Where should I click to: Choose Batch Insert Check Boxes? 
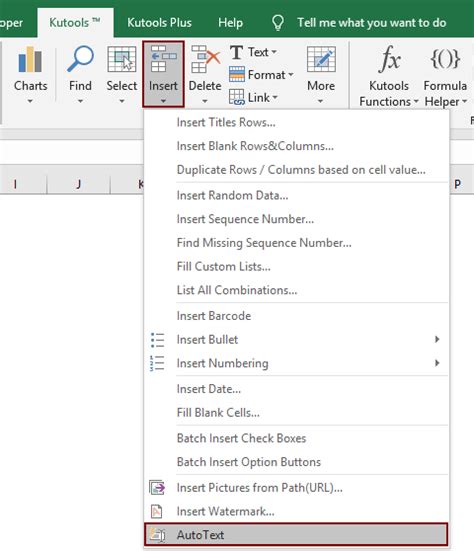[x=296, y=438]
